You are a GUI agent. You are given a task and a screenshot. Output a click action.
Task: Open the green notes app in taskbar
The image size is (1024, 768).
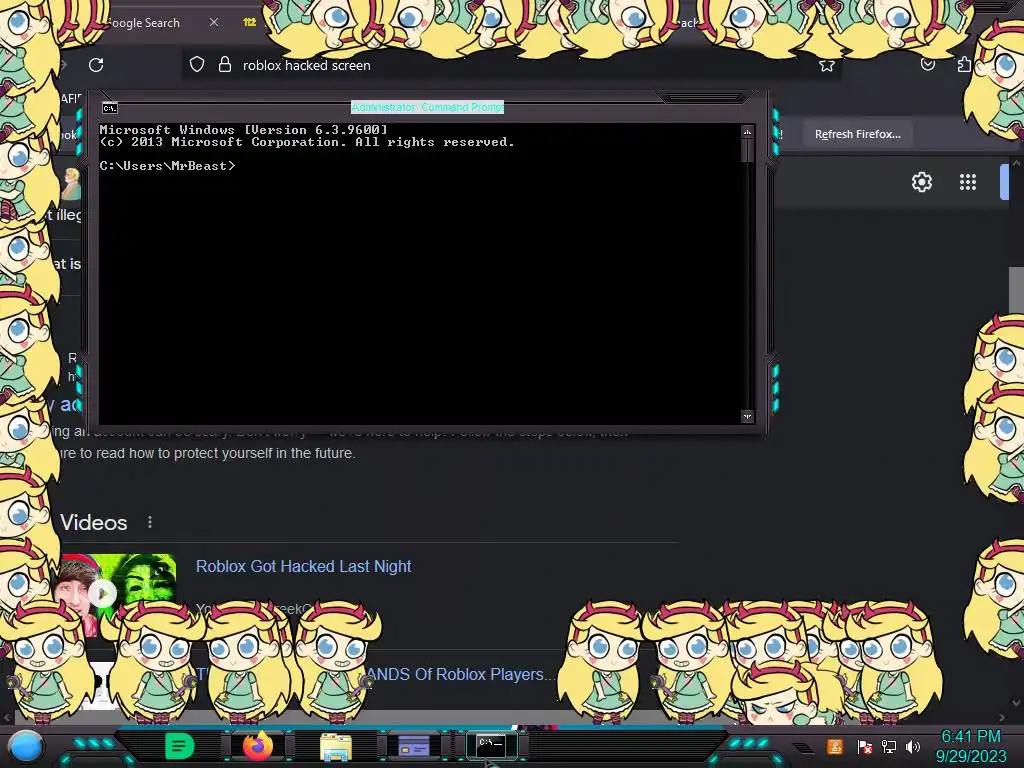pyautogui.click(x=180, y=746)
